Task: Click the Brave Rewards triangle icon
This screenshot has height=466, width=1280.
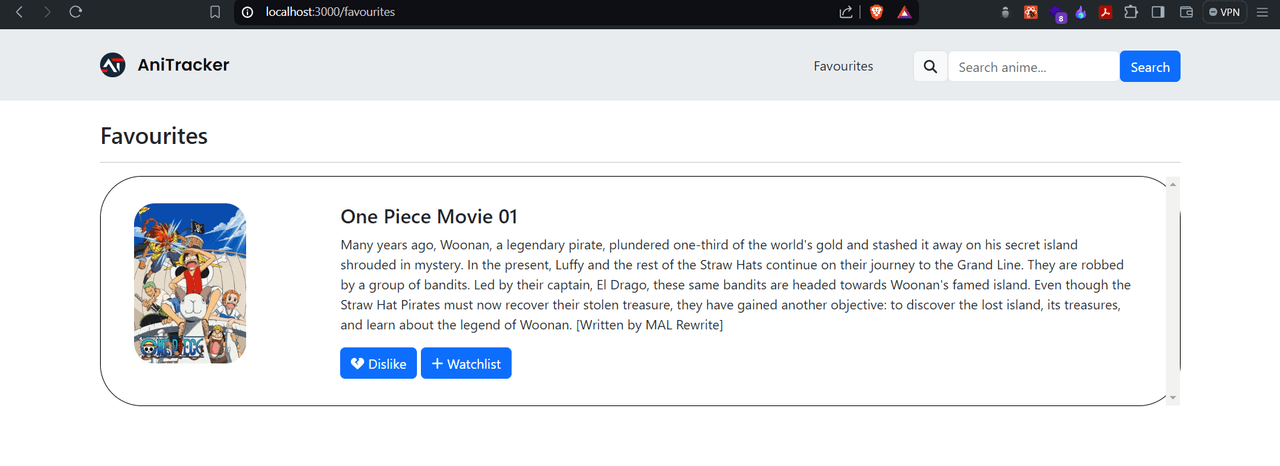Action: (x=903, y=12)
